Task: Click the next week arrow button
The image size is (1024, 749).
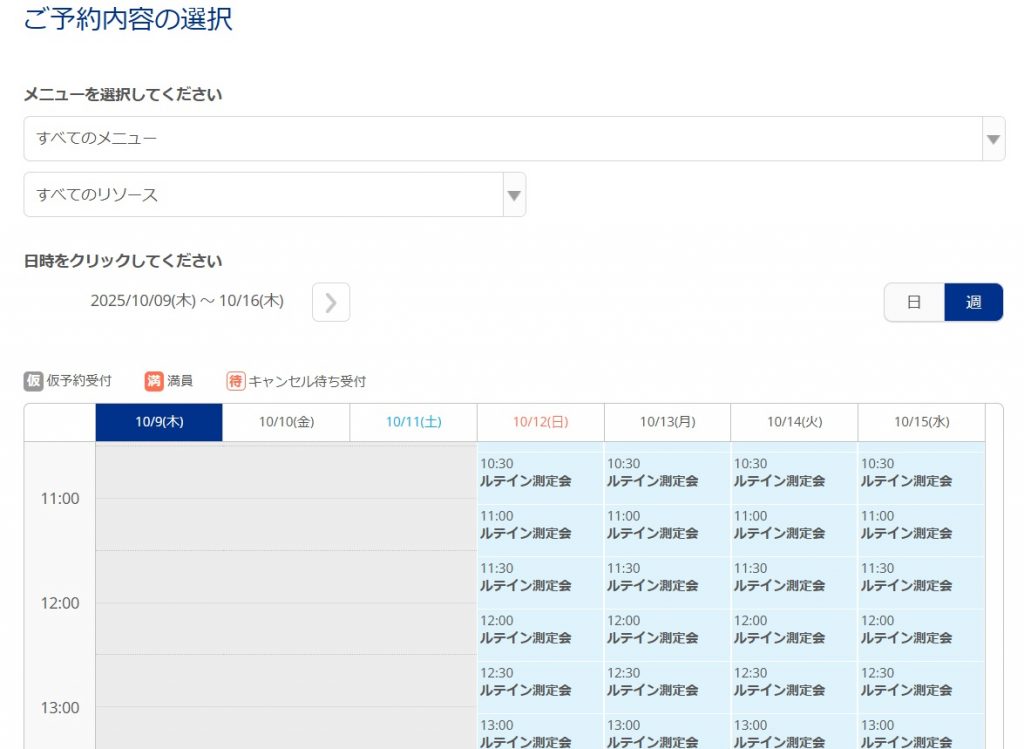Action: (331, 303)
